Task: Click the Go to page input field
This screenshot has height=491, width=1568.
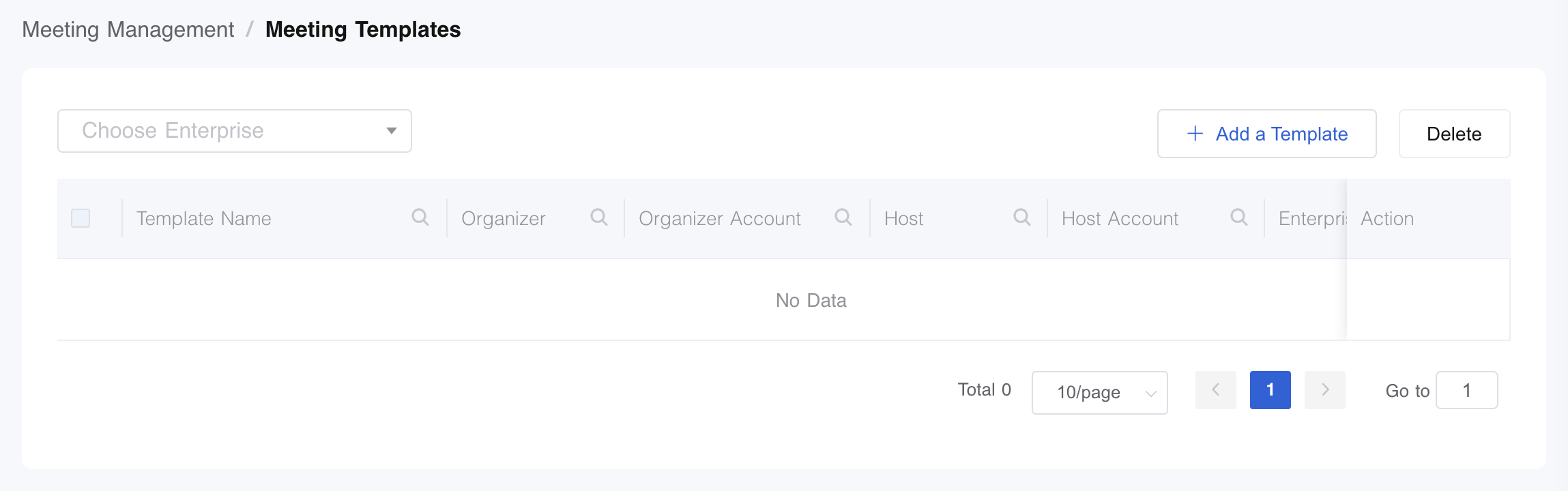Action: [x=1466, y=390]
